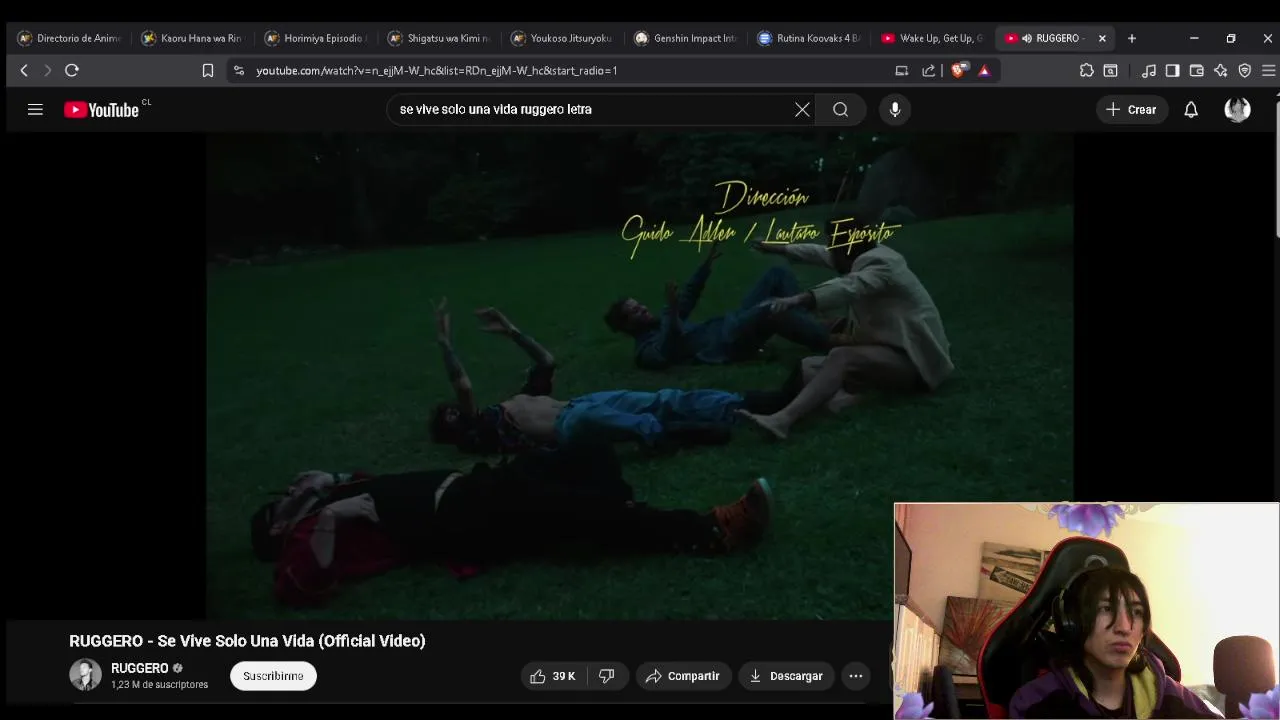This screenshot has height=720, width=1280.
Task: Switch to Rutina Koovaks tab
Action: point(809,38)
